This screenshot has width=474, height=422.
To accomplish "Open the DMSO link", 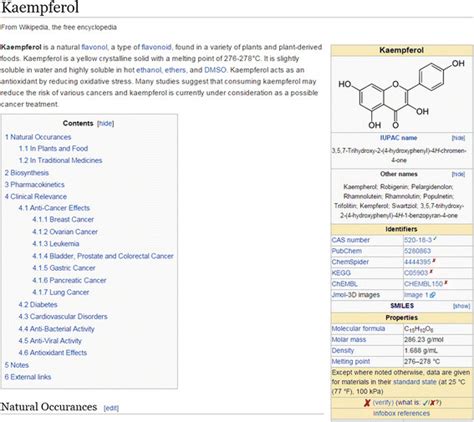I will coord(215,70).
